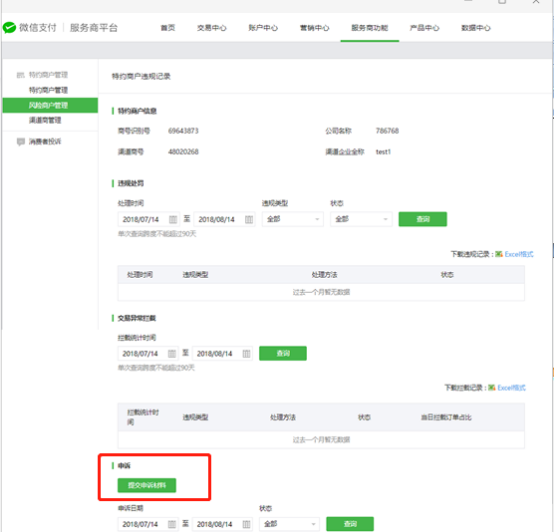The height and width of the screenshot is (532, 554).
Task: Click the 特约商户管理 section header in sidebar
Action: click(x=48, y=75)
